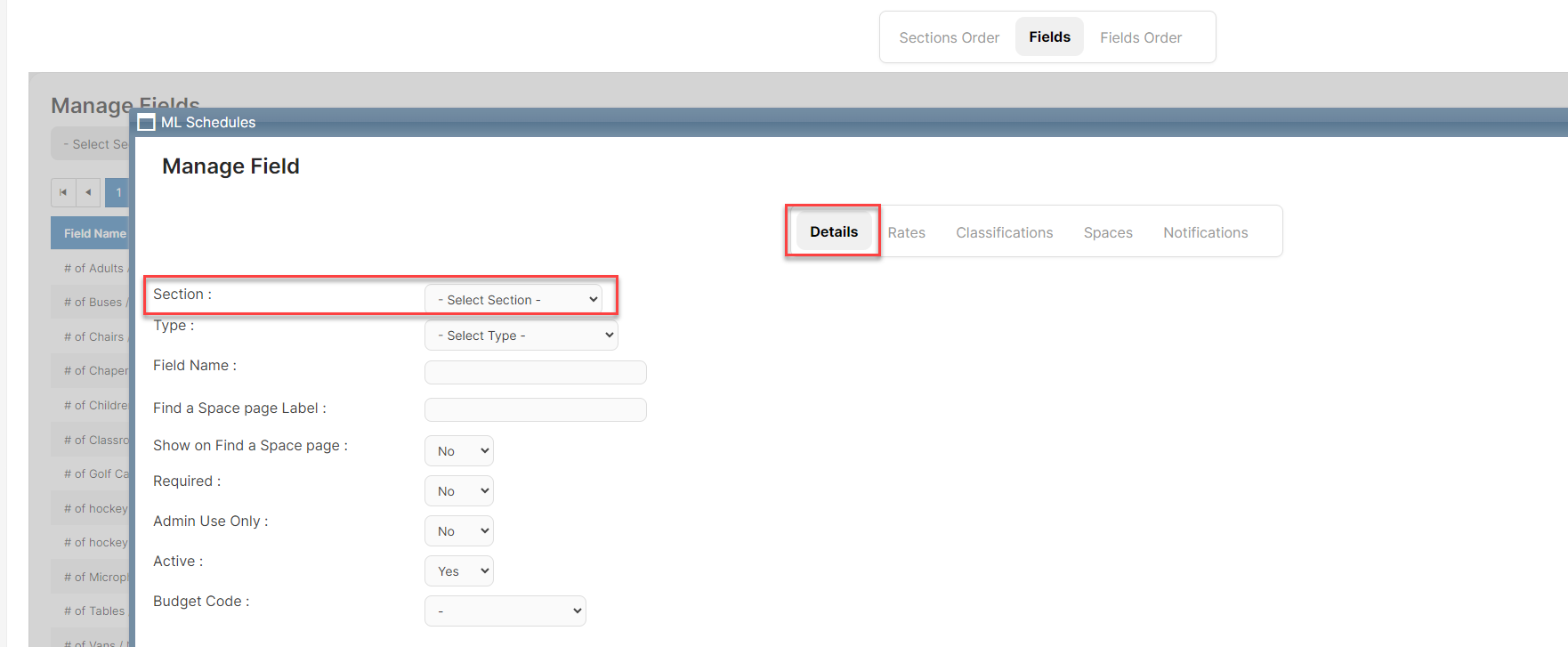Viewport: 1568px width, 647px height.
Task: Go to first page pagination icon
Action: pos(63,192)
